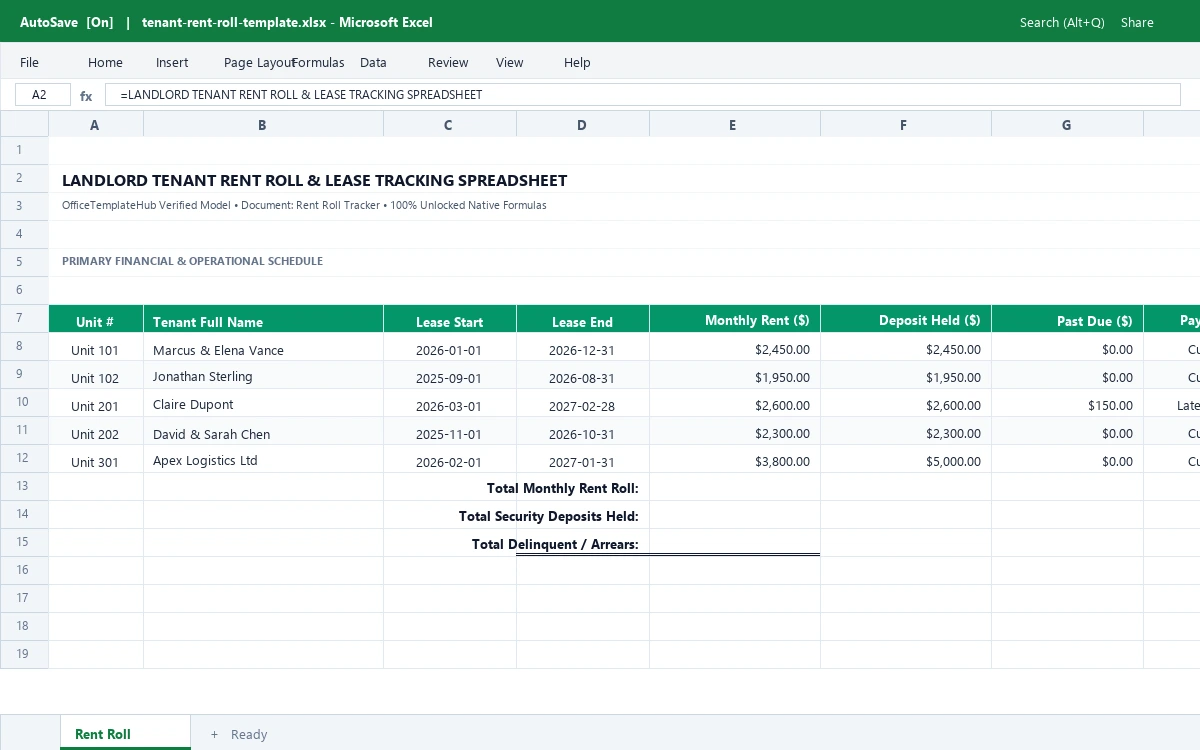Select the Unit 202 cell
Screen dimensions: 1200x750
coord(96,431)
